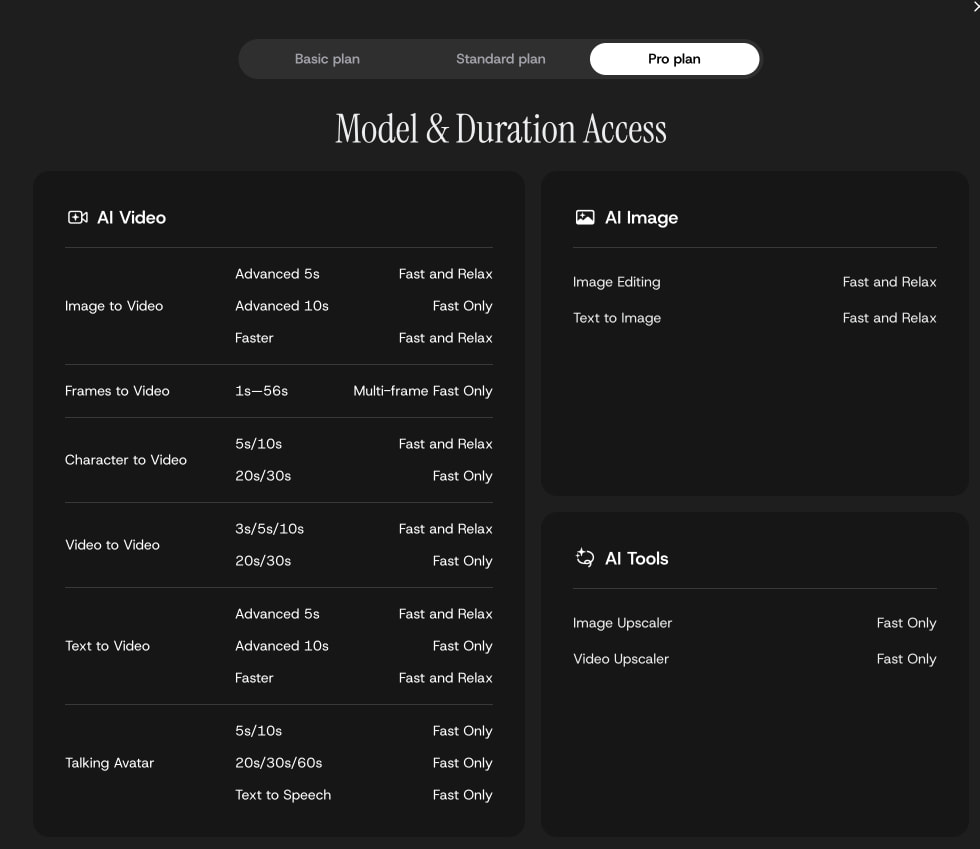The image size is (980, 849).
Task: Click the Video to Video label
Action: point(112,545)
